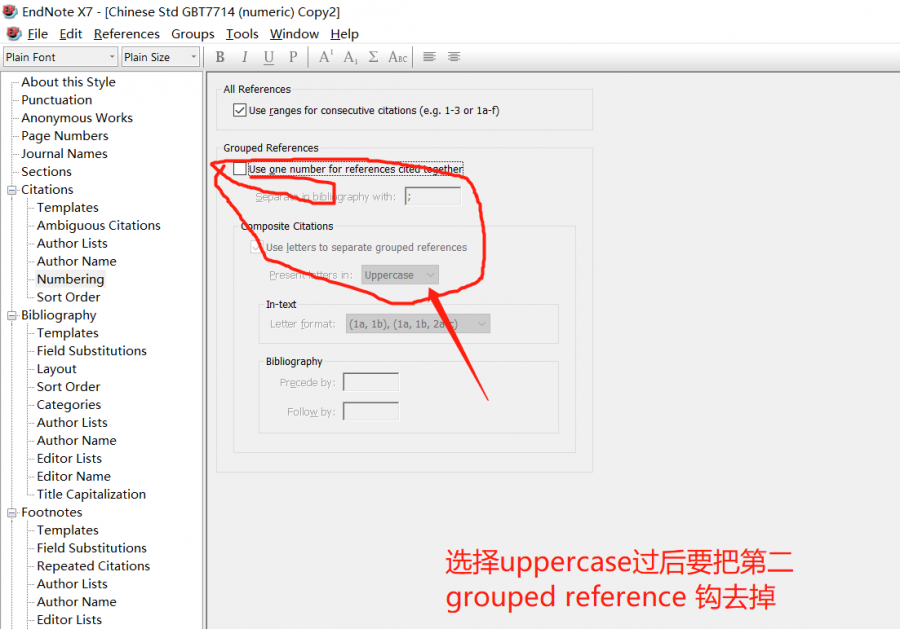Select Editor Lists under Bibliography
This screenshot has width=900, height=629.
point(69,459)
